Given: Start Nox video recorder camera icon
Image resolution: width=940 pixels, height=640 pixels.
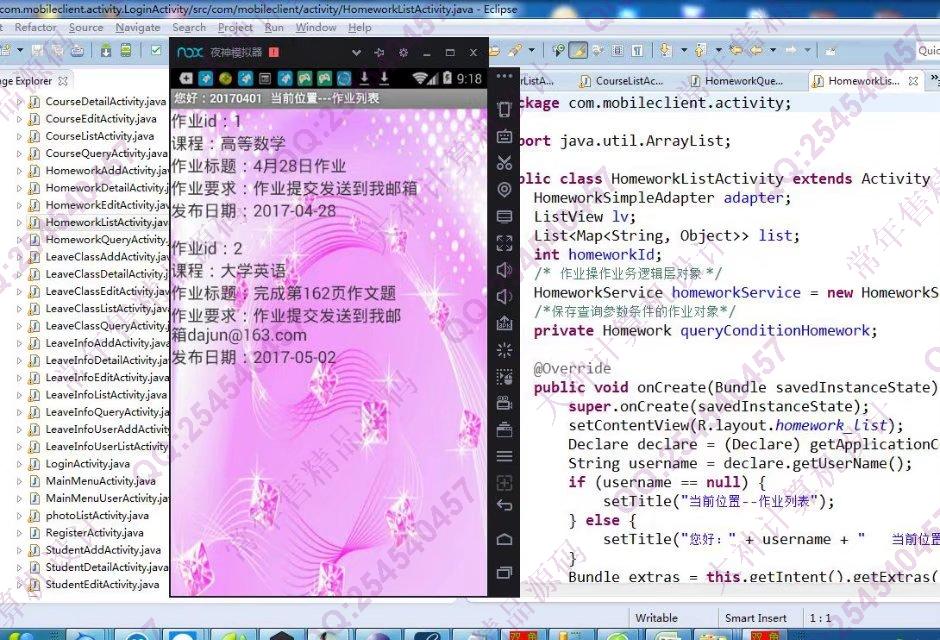Looking at the screenshot, I should [504, 403].
